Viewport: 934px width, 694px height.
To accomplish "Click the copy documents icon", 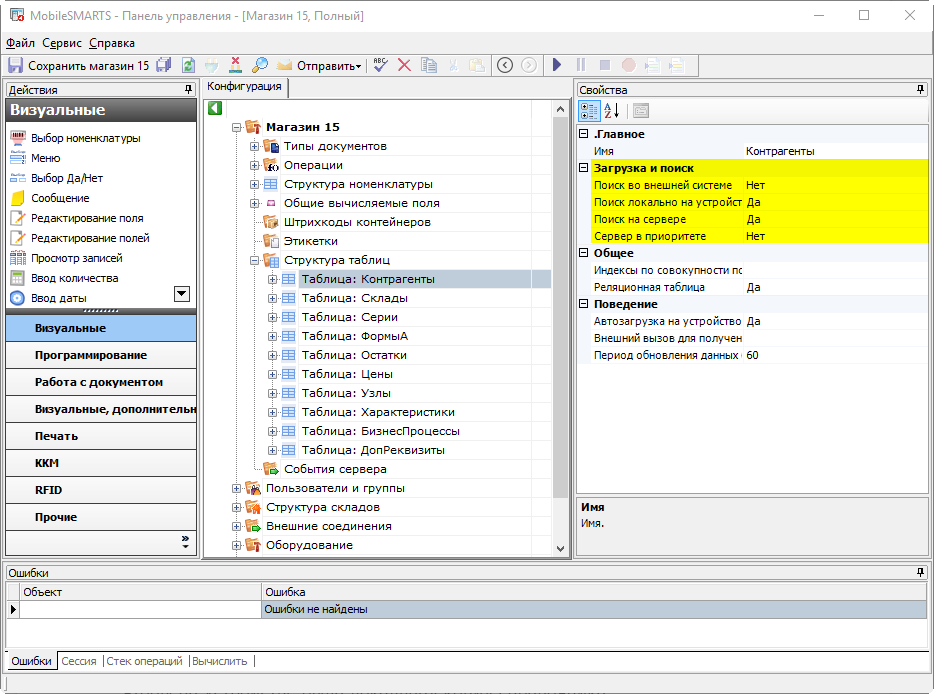I will tap(429, 65).
